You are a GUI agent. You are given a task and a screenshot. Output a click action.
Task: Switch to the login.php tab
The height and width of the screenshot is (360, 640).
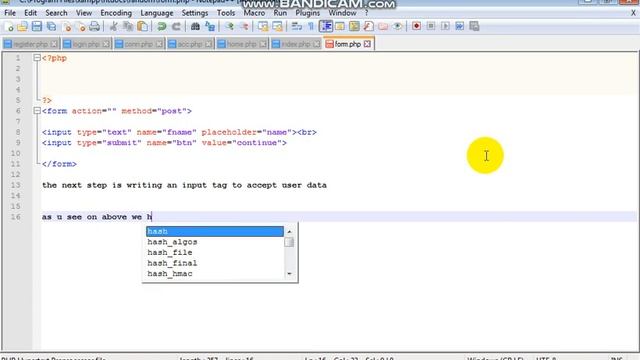point(86,44)
